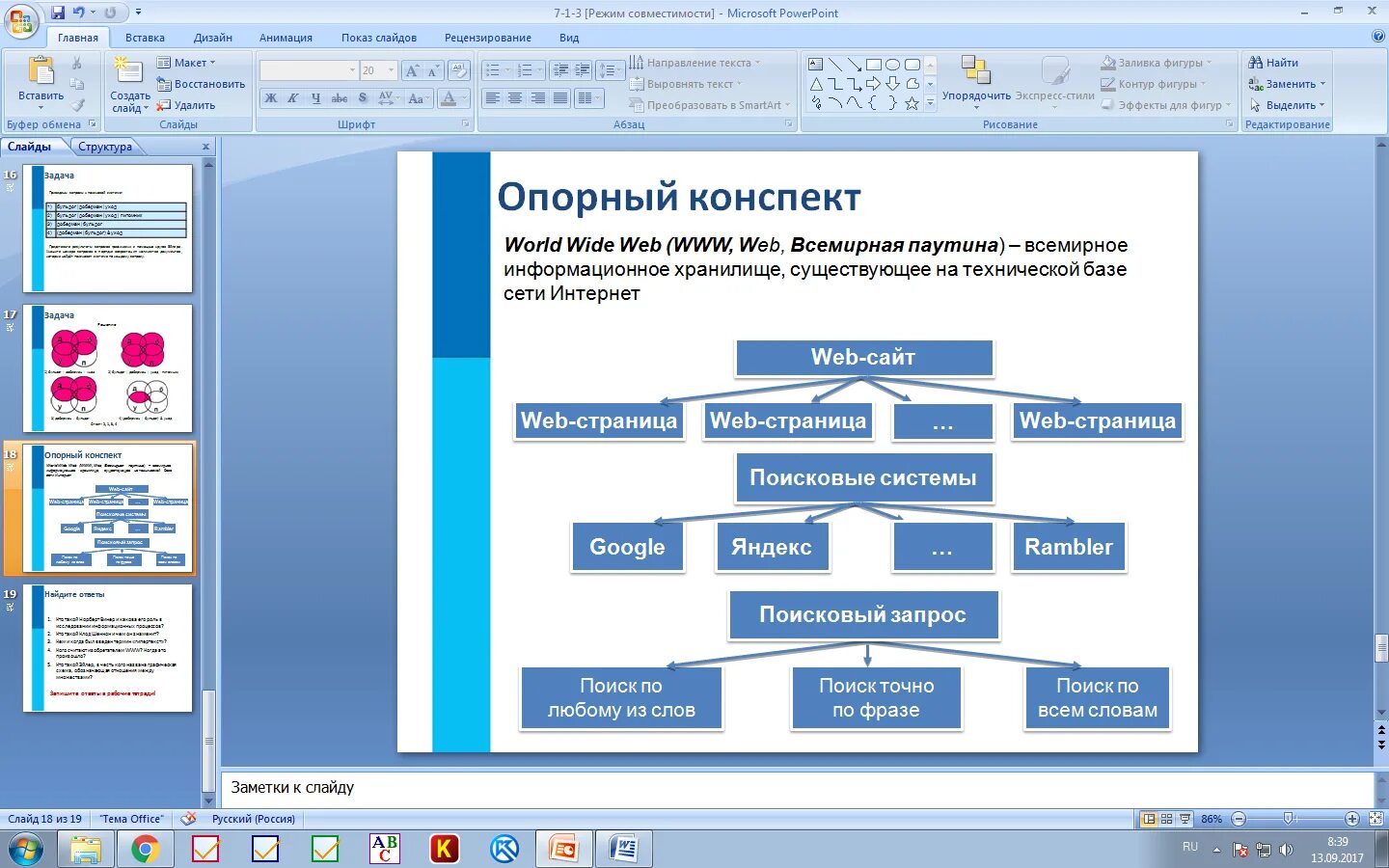Undo the last action
Image resolution: width=1389 pixels, height=868 pixels.
78,13
